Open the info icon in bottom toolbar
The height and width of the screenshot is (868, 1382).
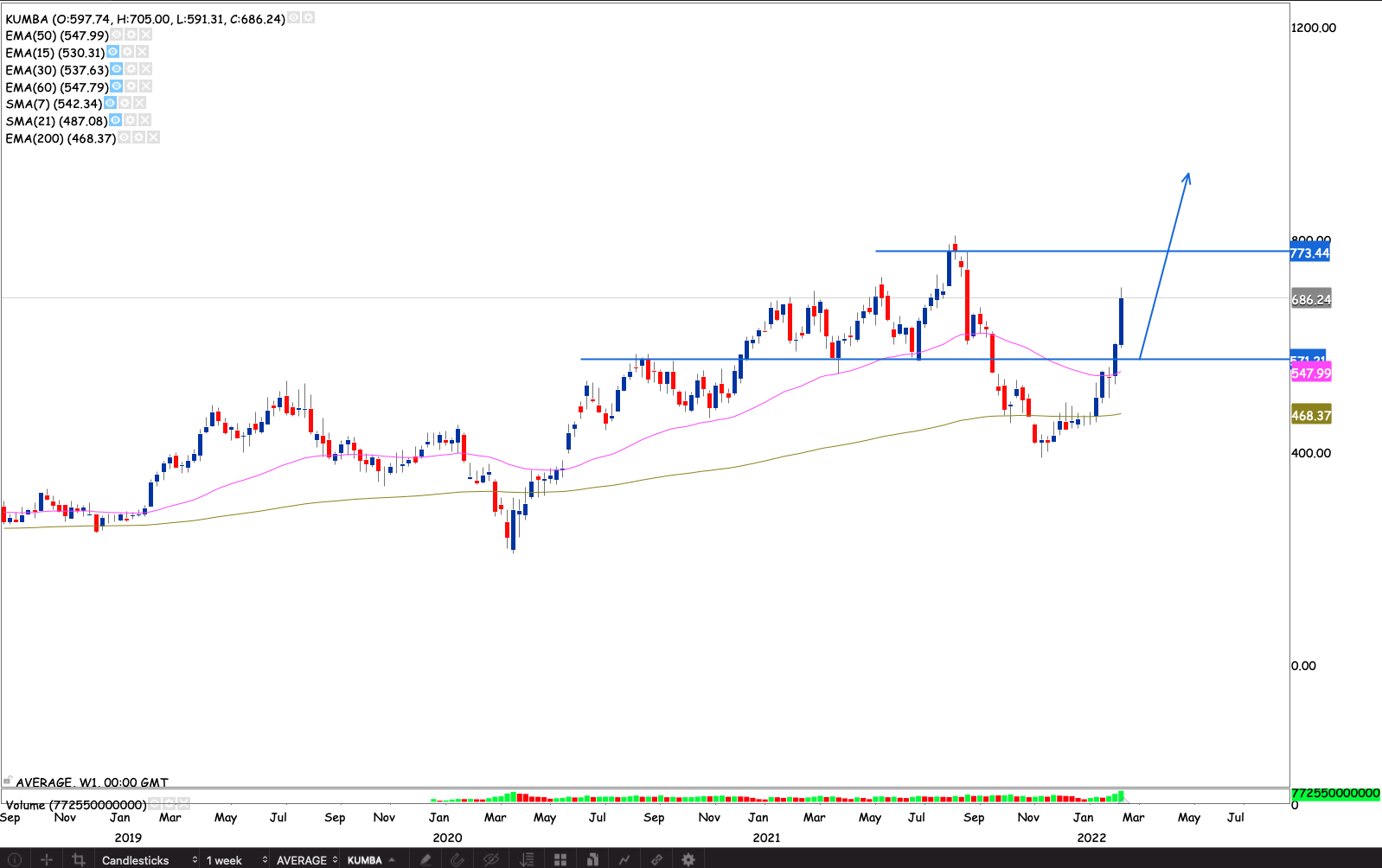click(14, 859)
